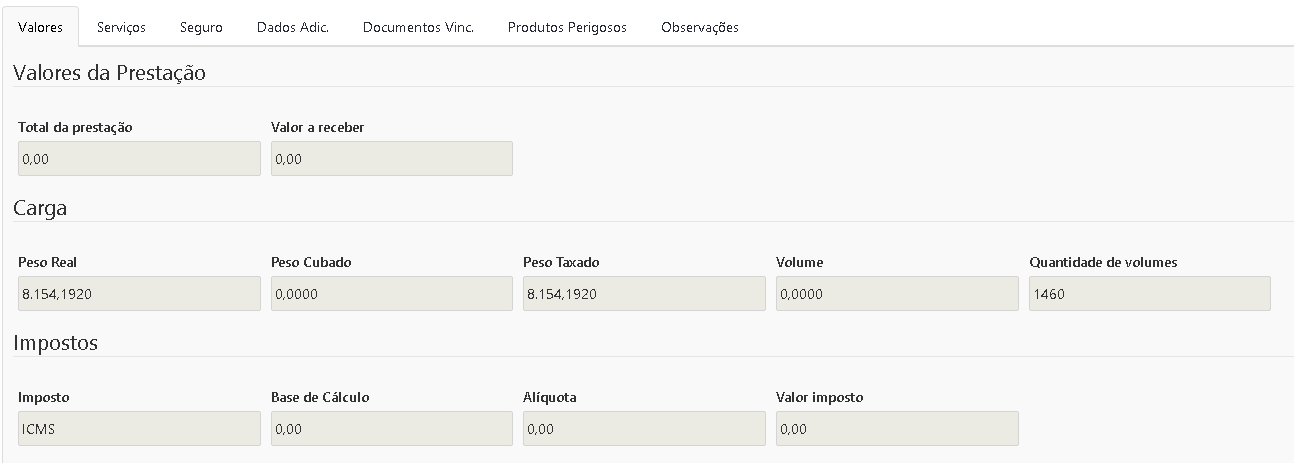This screenshot has width=1294, height=475.
Task: Click the Carga section heading
Action: click(40, 208)
